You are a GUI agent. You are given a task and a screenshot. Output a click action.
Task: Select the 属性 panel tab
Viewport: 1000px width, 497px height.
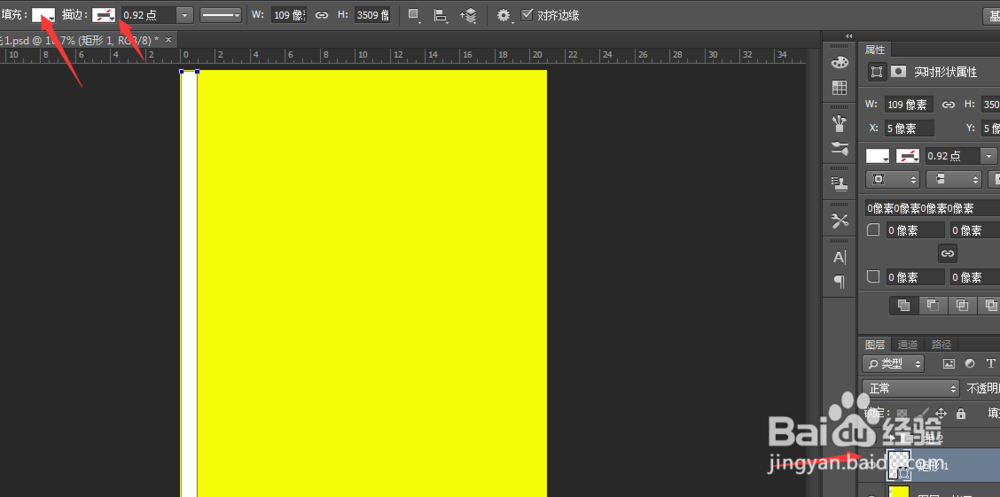[x=874, y=50]
